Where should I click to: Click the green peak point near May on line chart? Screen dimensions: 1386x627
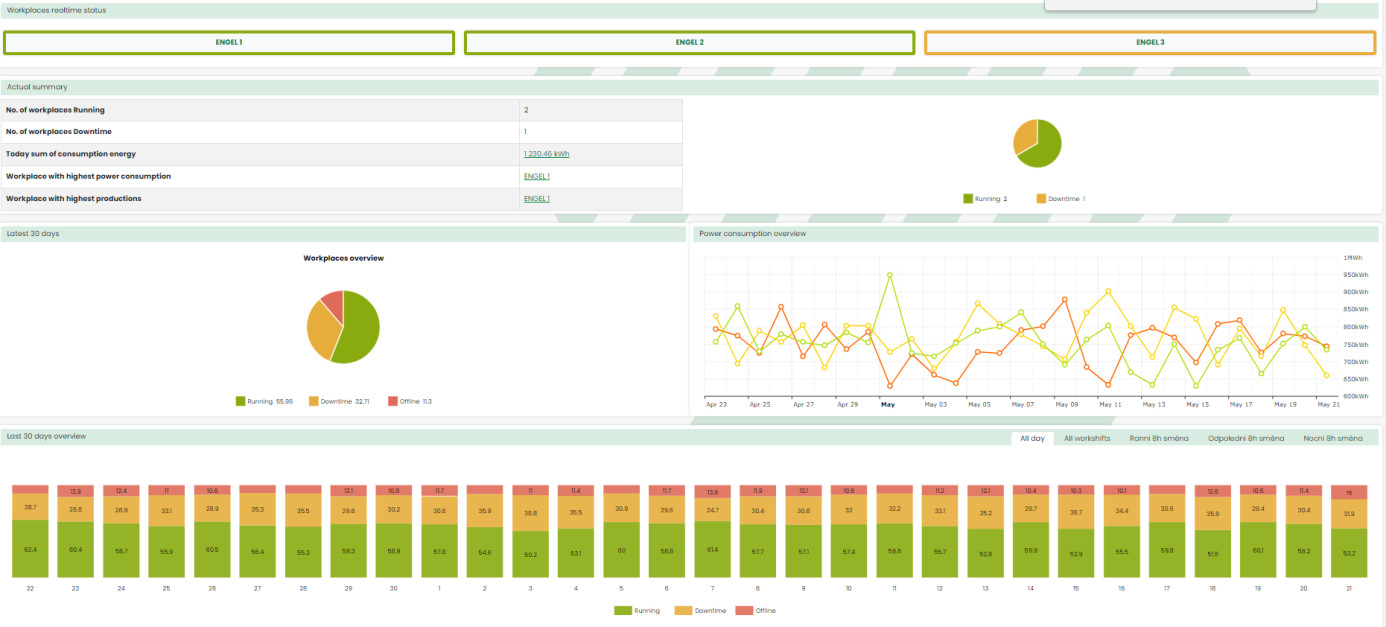[x=889, y=275]
